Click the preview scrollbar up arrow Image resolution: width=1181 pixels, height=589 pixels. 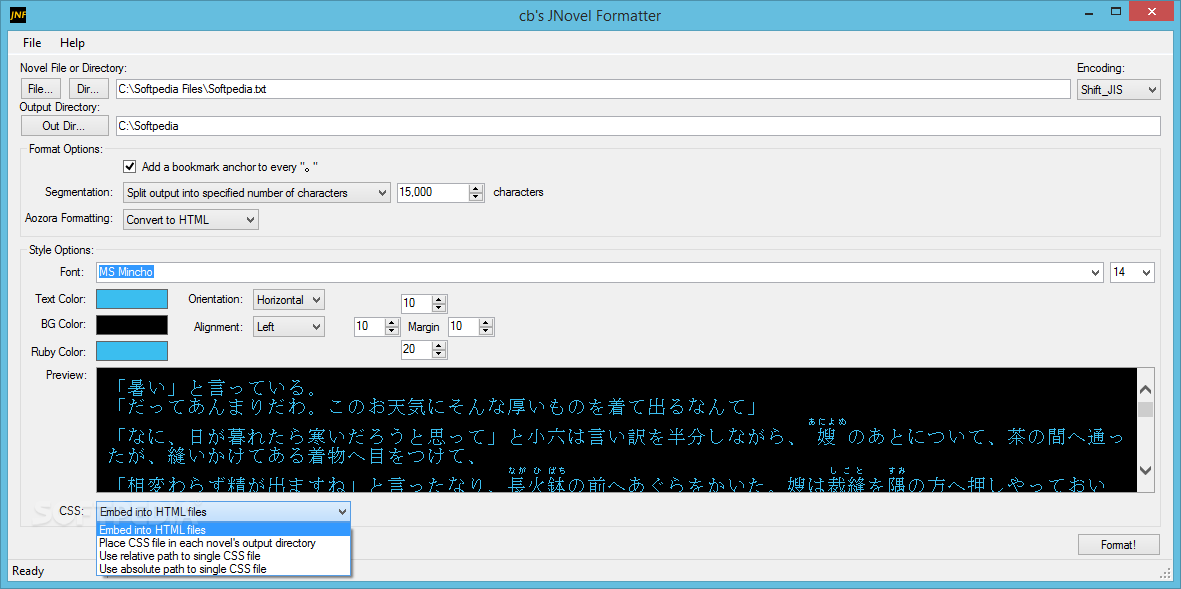1146,390
